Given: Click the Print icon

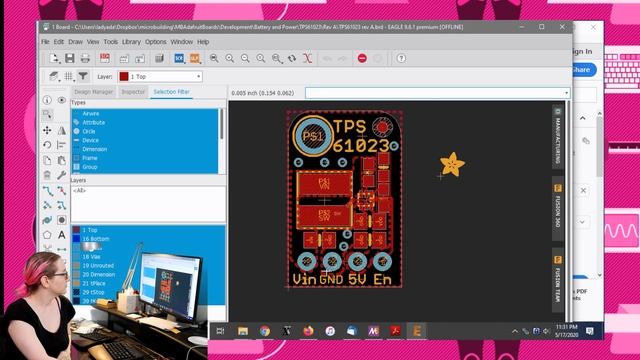Looking at the screenshot, I should (85, 58).
